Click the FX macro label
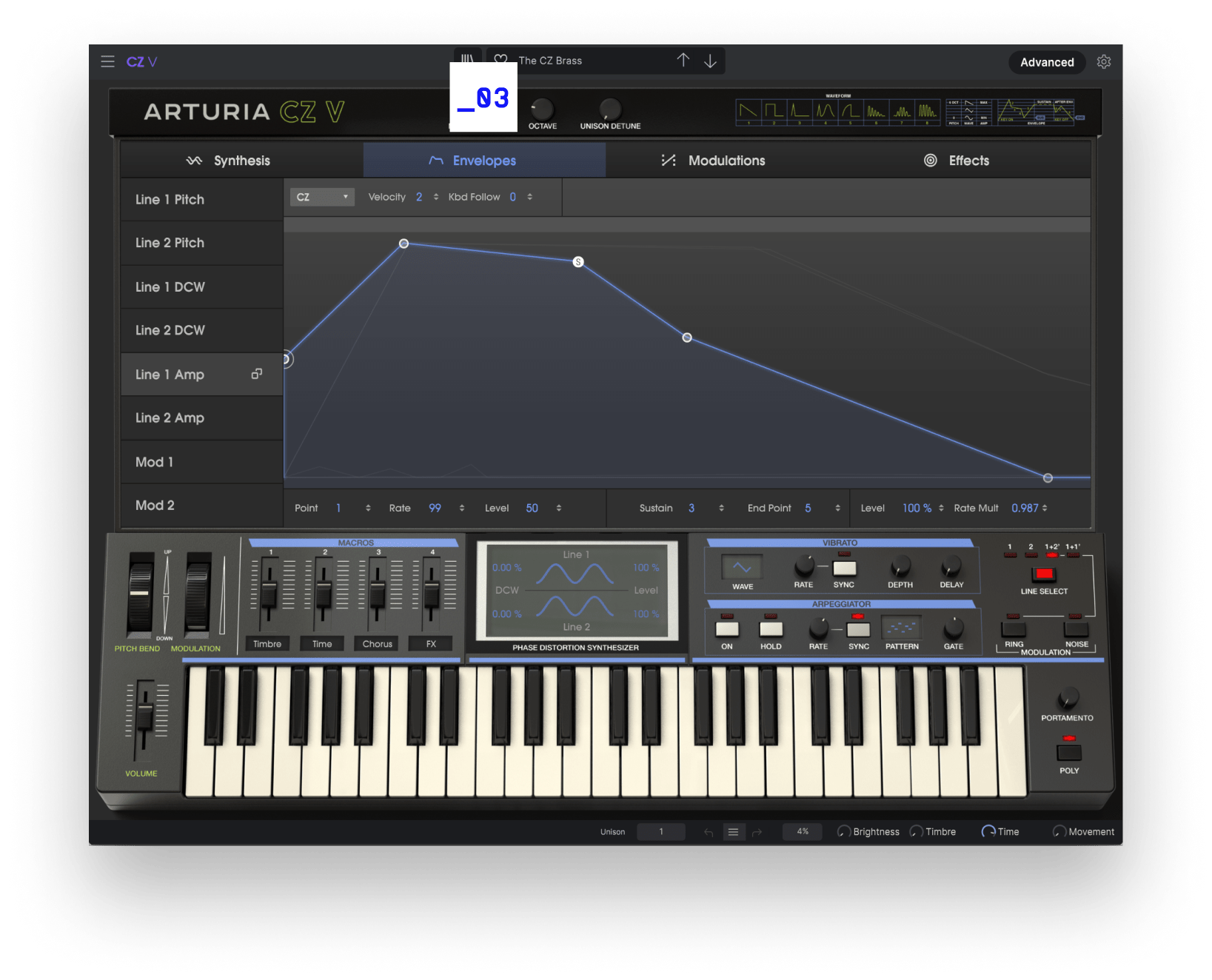1212x980 pixels. point(432,644)
